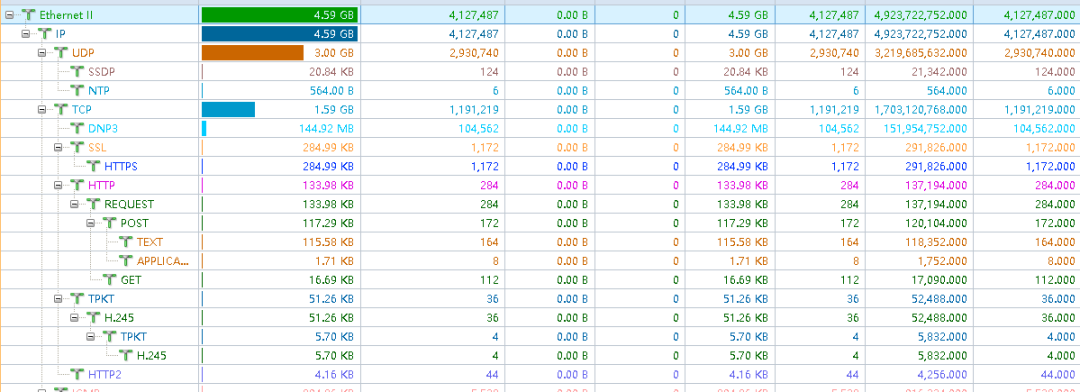Click the icon of the 51.26 KB TPKT row
This screenshot has height=392, width=1080.
coord(77,299)
